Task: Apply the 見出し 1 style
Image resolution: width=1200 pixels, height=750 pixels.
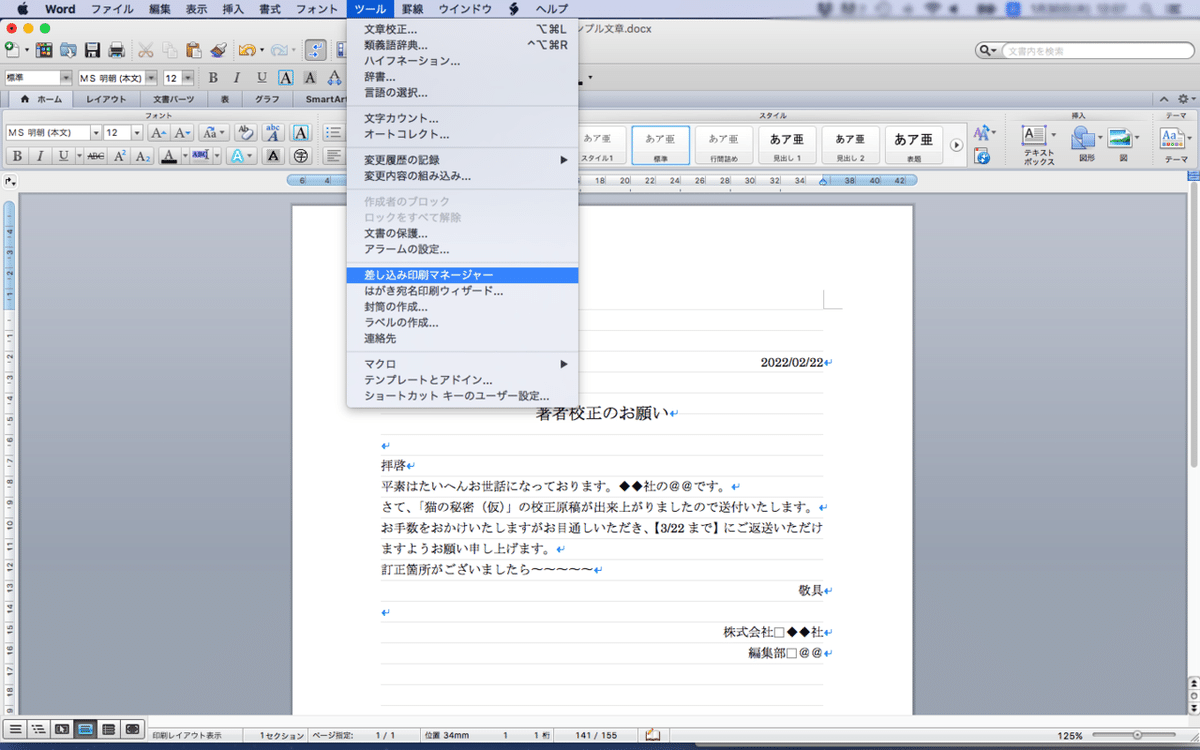Action: coord(788,144)
